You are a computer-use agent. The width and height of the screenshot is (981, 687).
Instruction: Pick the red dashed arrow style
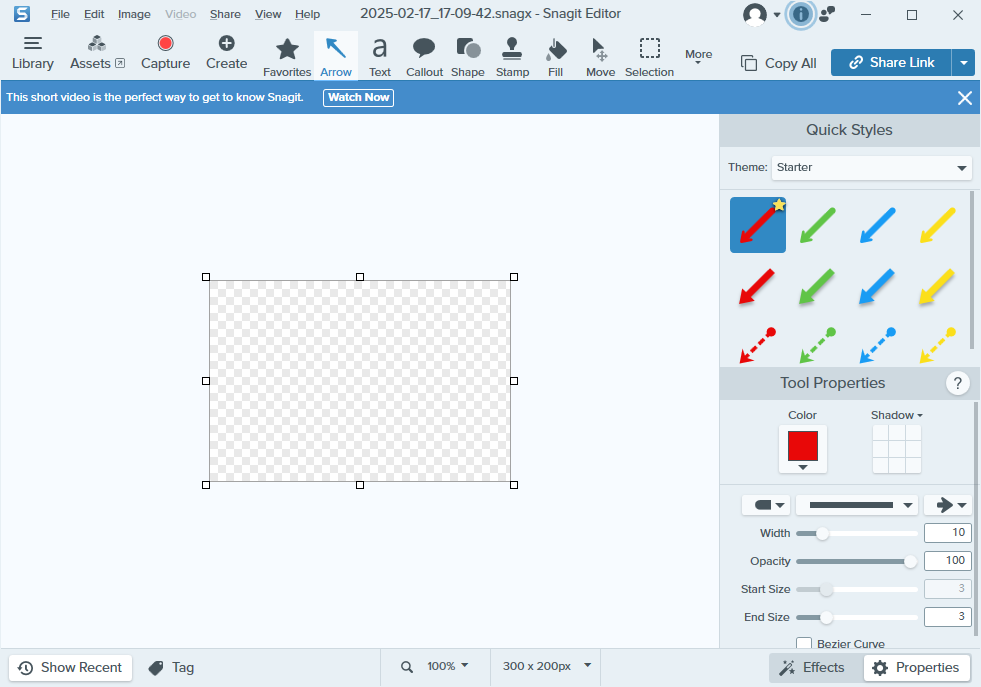coord(758,345)
